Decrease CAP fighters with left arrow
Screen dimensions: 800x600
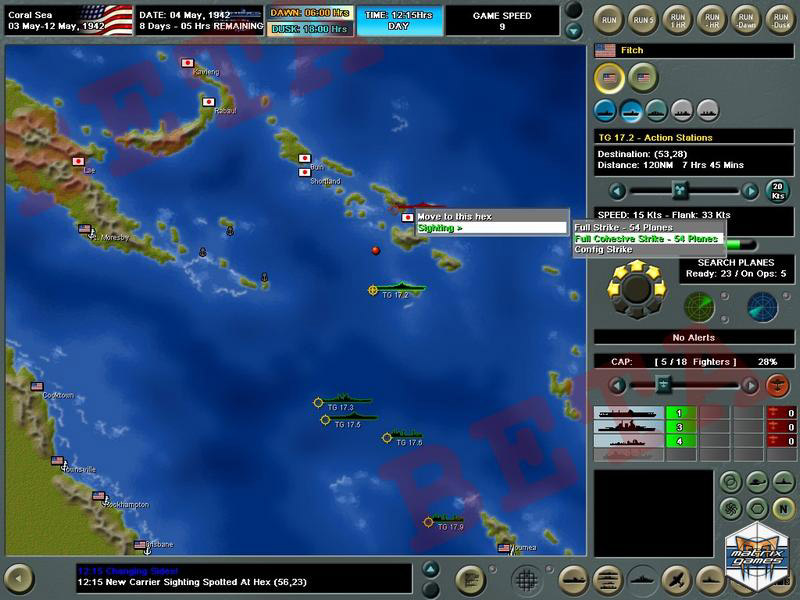[618, 385]
